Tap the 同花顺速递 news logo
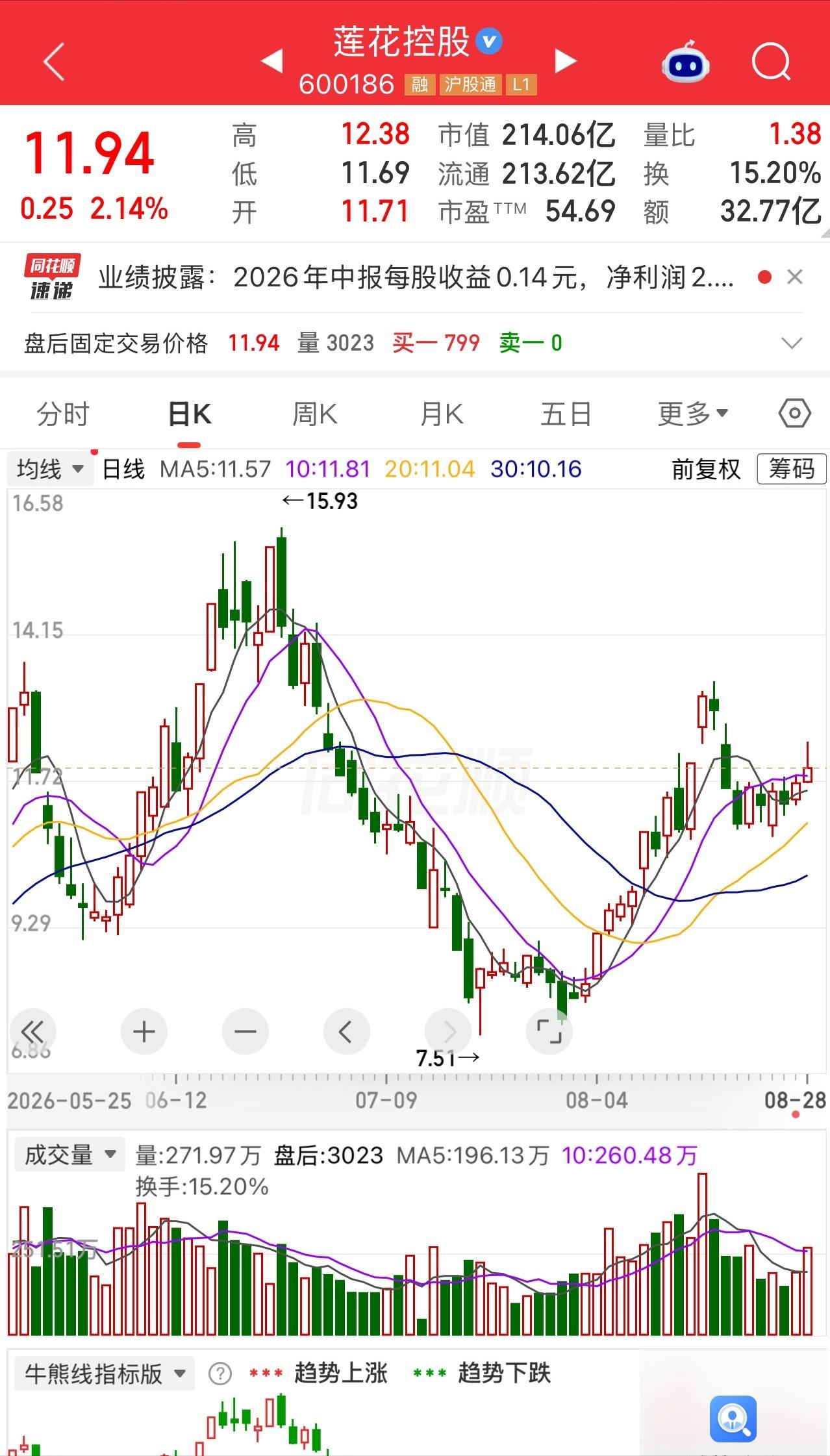 tap(53, 277)
